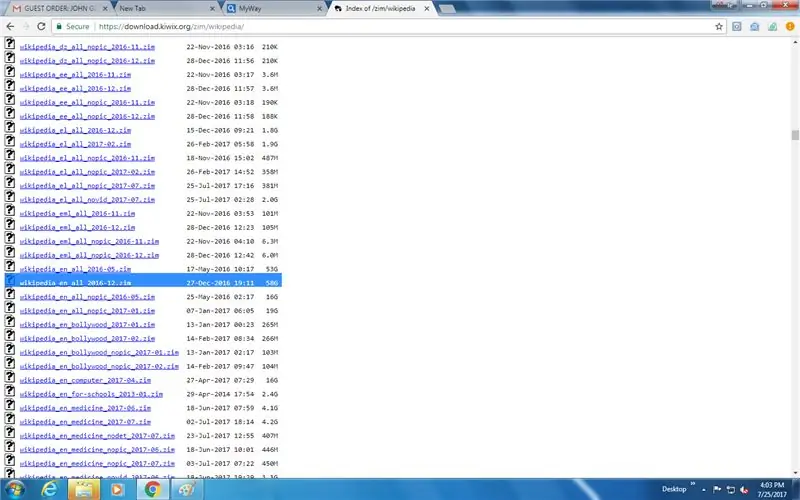Screen dimensions: 800x500
Task: Click file icon beside wikipedia_en_computer_2017-04.zim
Action: [x=10, y=377]
